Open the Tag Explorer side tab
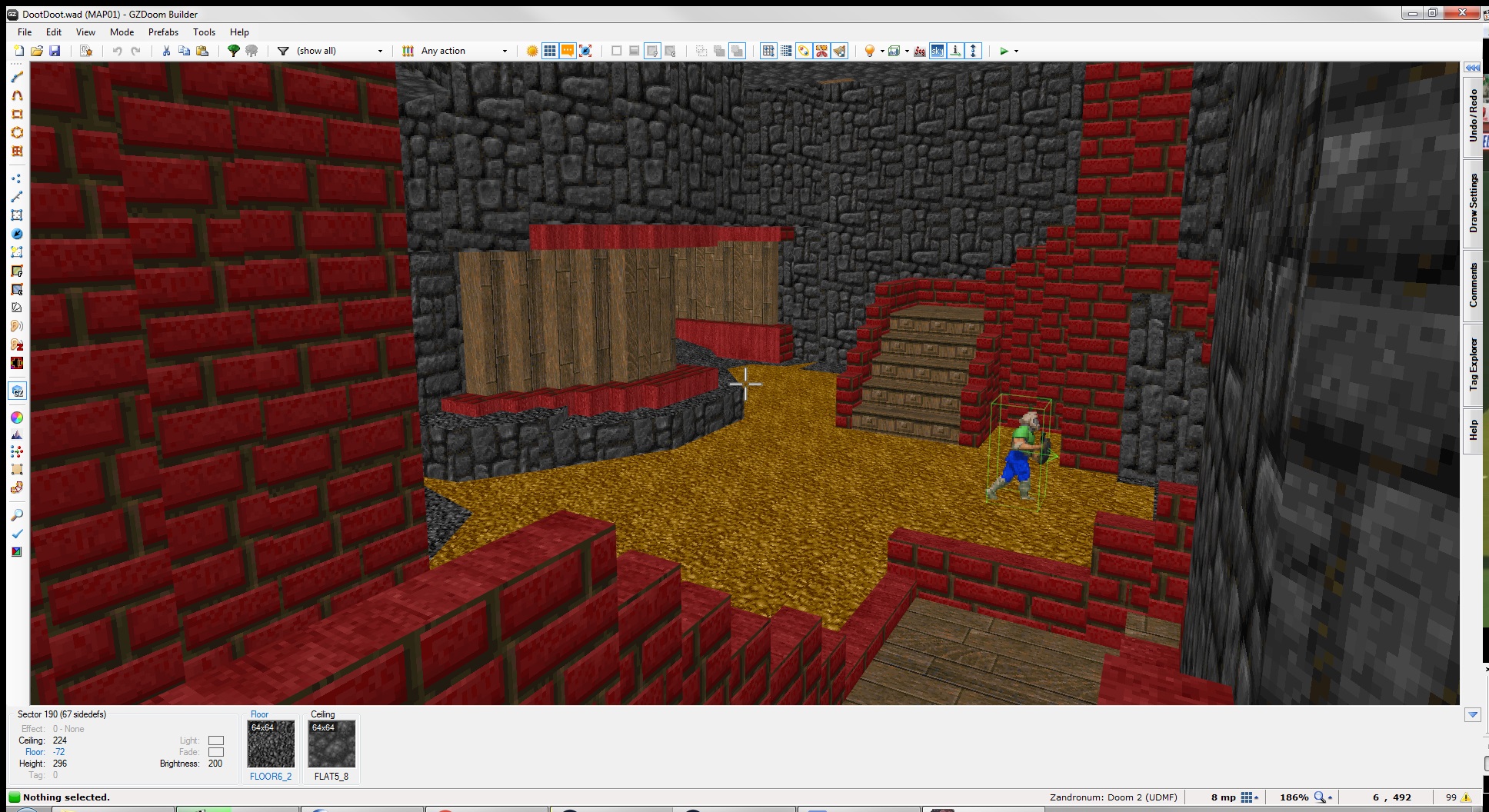The height and width of the screenshot is (812, 1489). (x=1473, y=364)
